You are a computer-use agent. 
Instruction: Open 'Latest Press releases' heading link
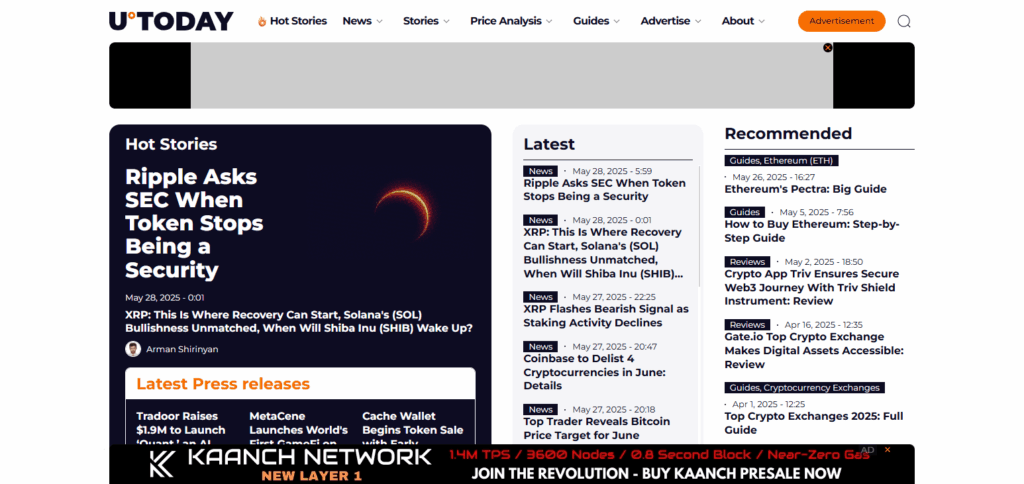pyautogui.click(x=223, y=384)
